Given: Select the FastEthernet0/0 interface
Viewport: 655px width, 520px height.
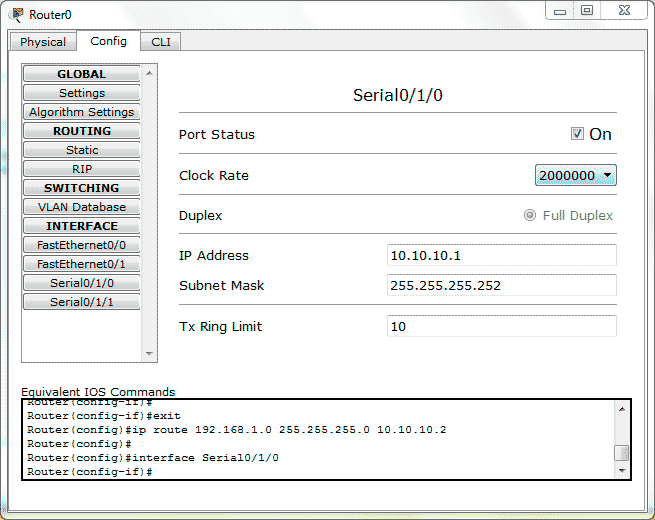Looking at the screenshot, I should point(82,245).
